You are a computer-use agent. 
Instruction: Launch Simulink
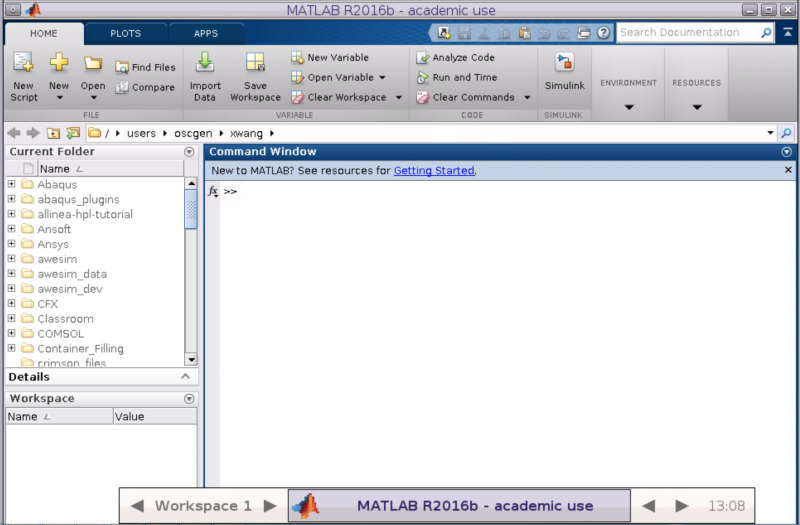pos(564,72)
